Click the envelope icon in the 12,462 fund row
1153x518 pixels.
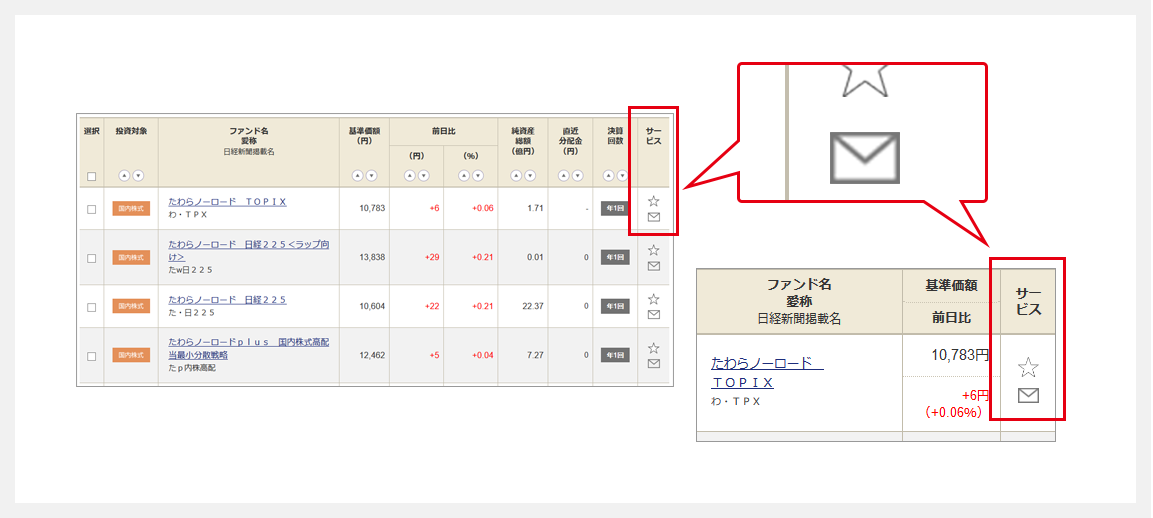[x=653, y=363]
